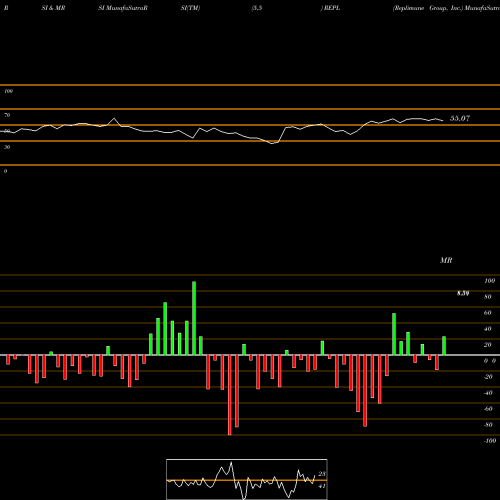This screenshot has height=500, width=500.
Task: Click the 8.50 value near MR scale
Action: coord(463,293)
